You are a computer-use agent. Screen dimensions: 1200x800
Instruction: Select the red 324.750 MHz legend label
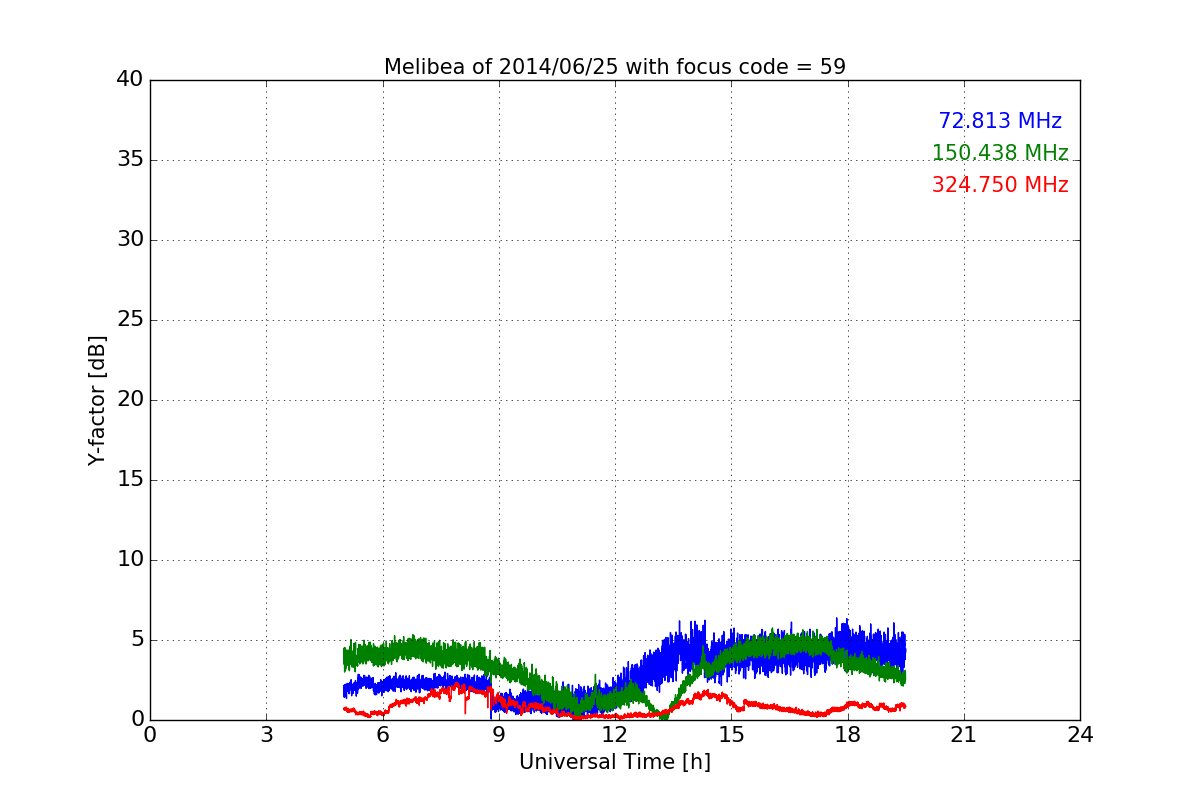tap(1000, 185)
